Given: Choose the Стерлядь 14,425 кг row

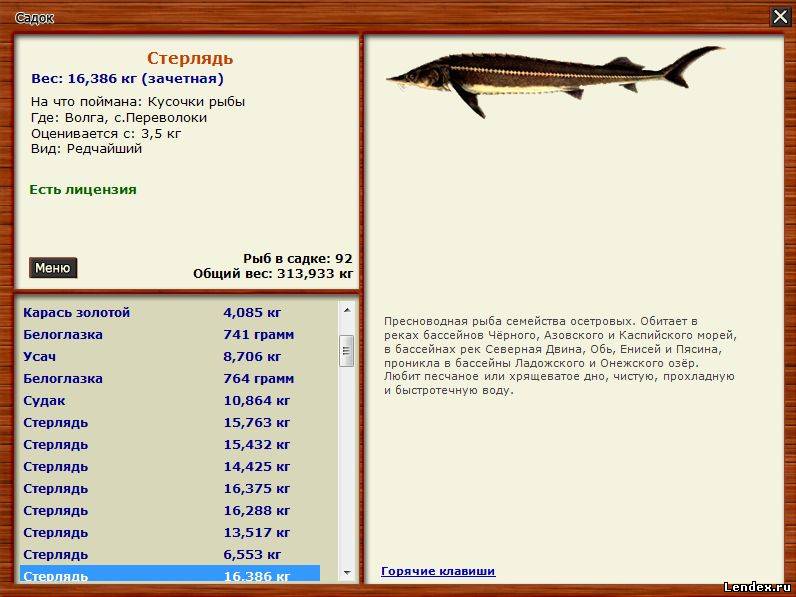Looking at the screenshot, I should coord(170,467).
